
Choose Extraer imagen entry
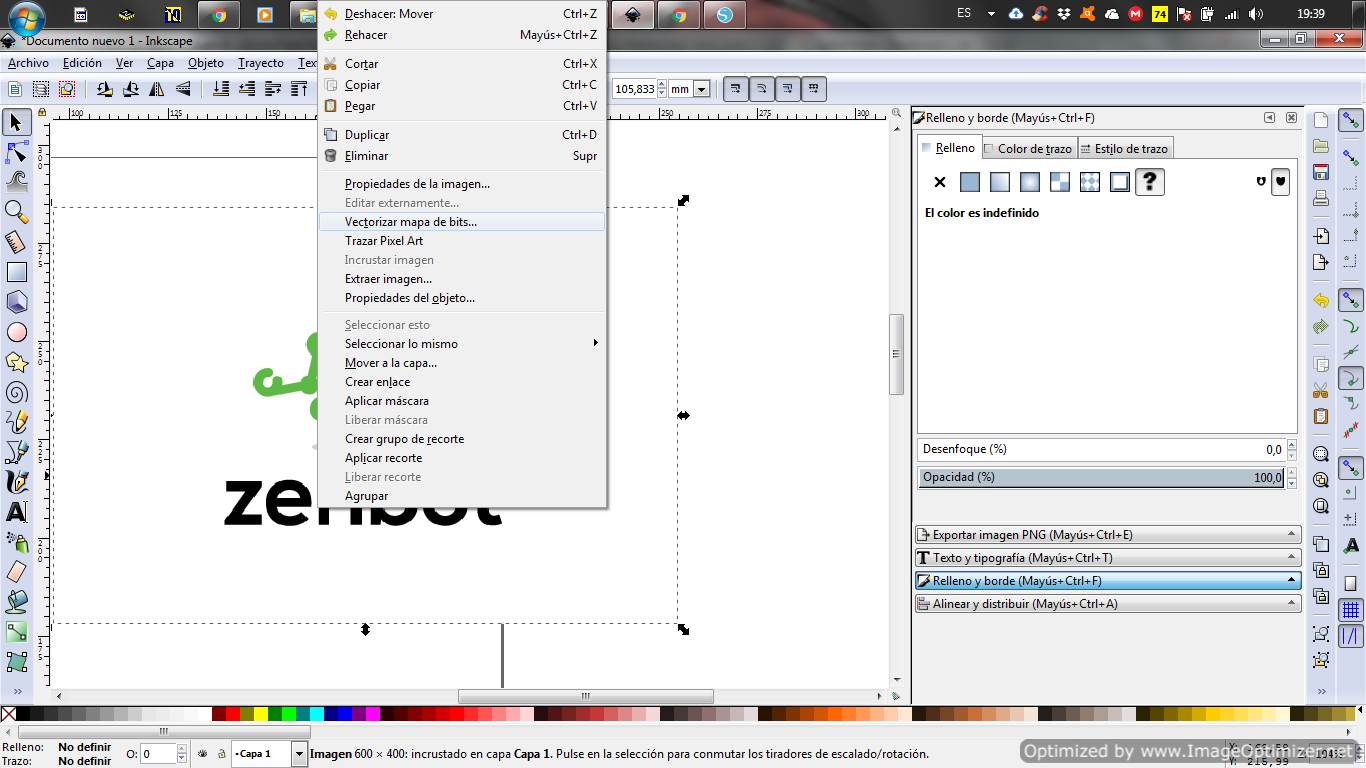pyautogui.click(x=462, y=279)
